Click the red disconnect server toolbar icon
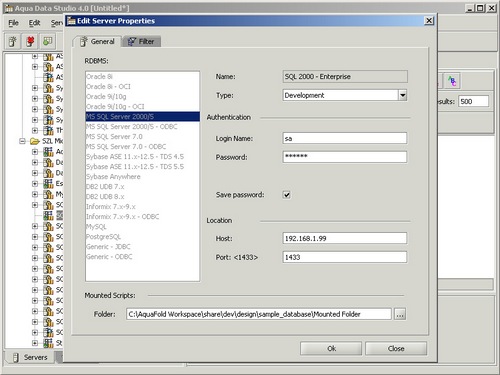500x375 pixels. tap(30, 42)
